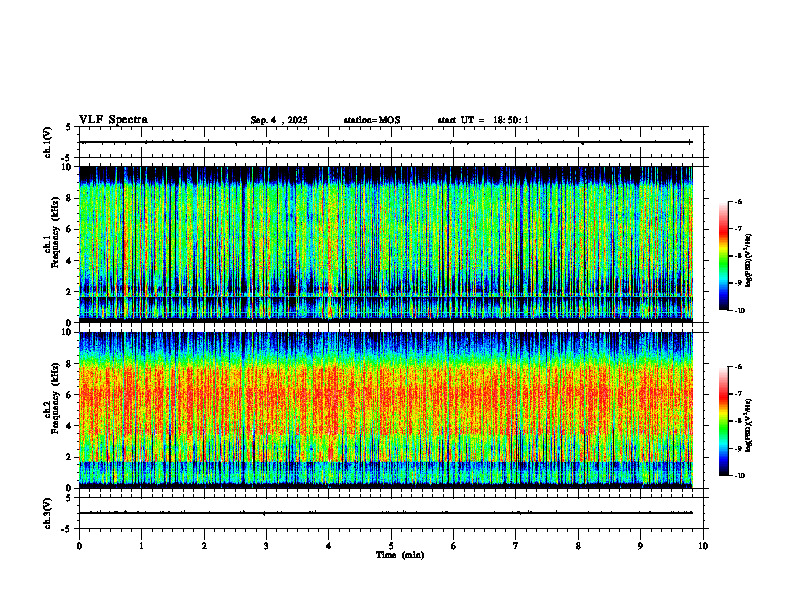Click the time axis tick label "5"
792x612 pixels.
click(391, 546)
